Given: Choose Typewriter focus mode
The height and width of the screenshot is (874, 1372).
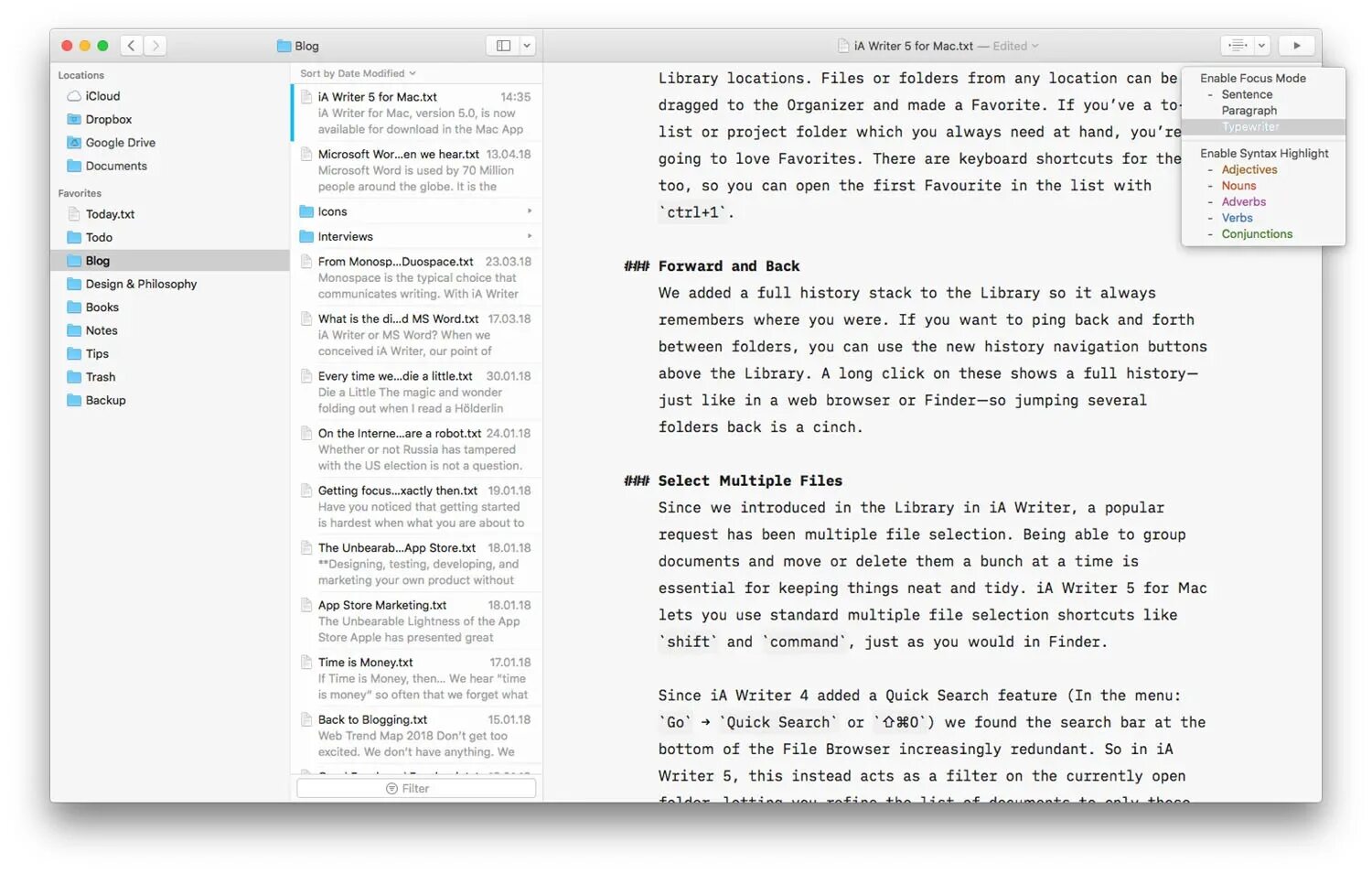Looking at the screenshot, I should tap(1263, 127).
